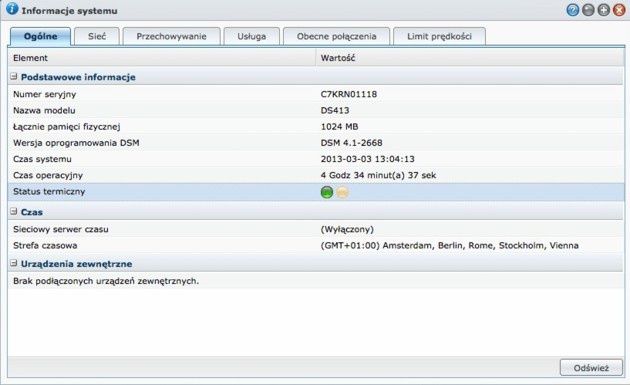Screen dimensions: 630x385
Task: Click the GMT+01:00 Amsterdam timezone value
Action: [450, 246]
